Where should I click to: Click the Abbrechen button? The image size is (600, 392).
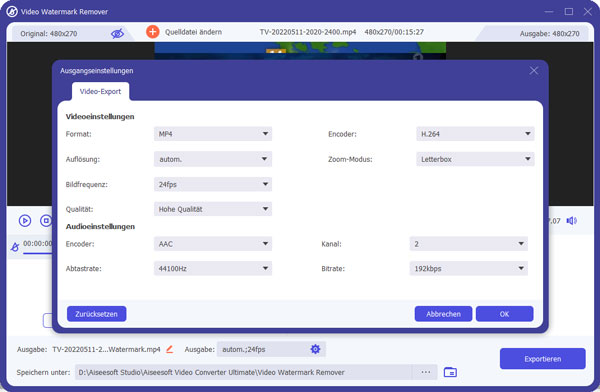coord(443,314)
